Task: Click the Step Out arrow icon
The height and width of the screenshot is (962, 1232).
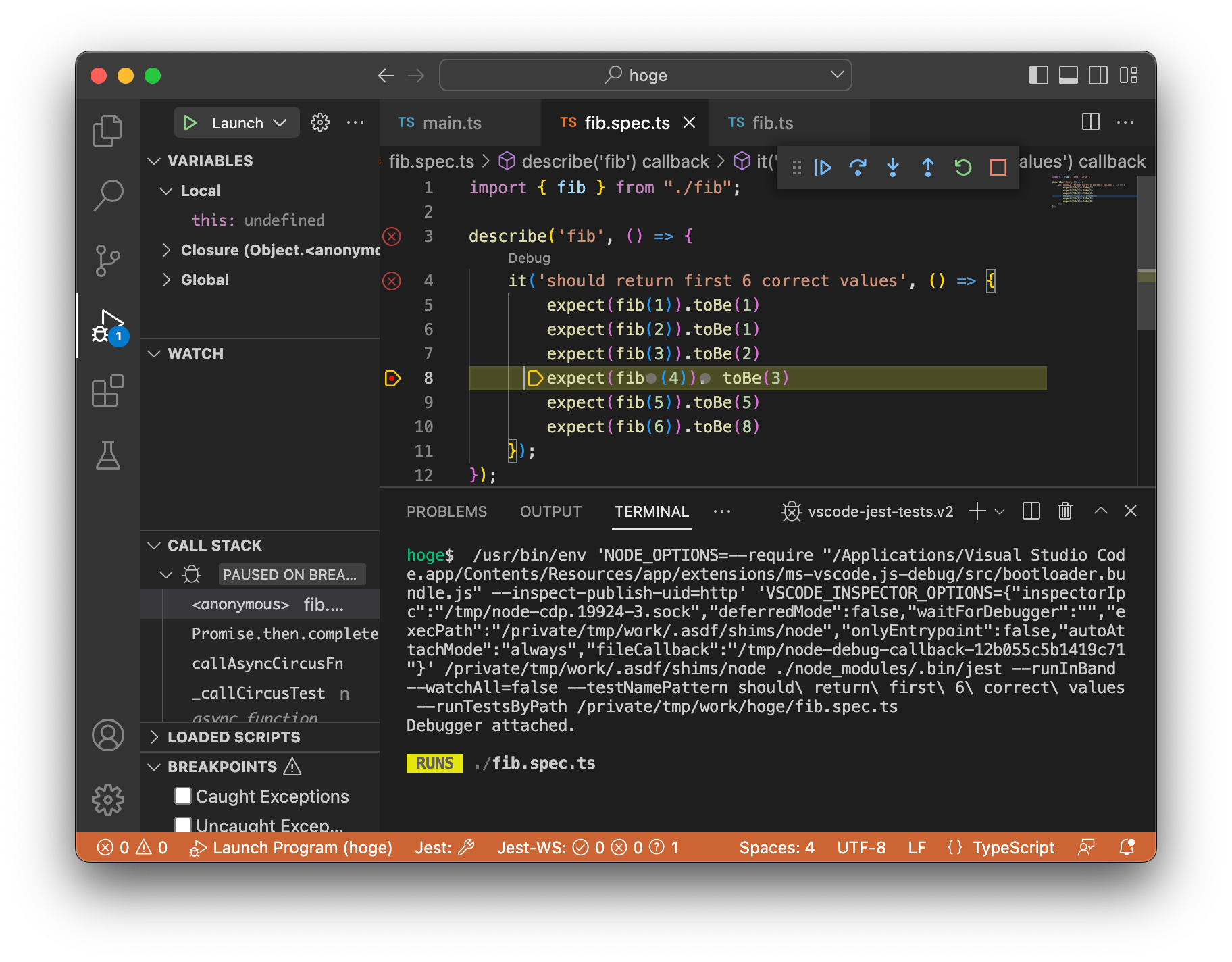Action: coord(928,168)
